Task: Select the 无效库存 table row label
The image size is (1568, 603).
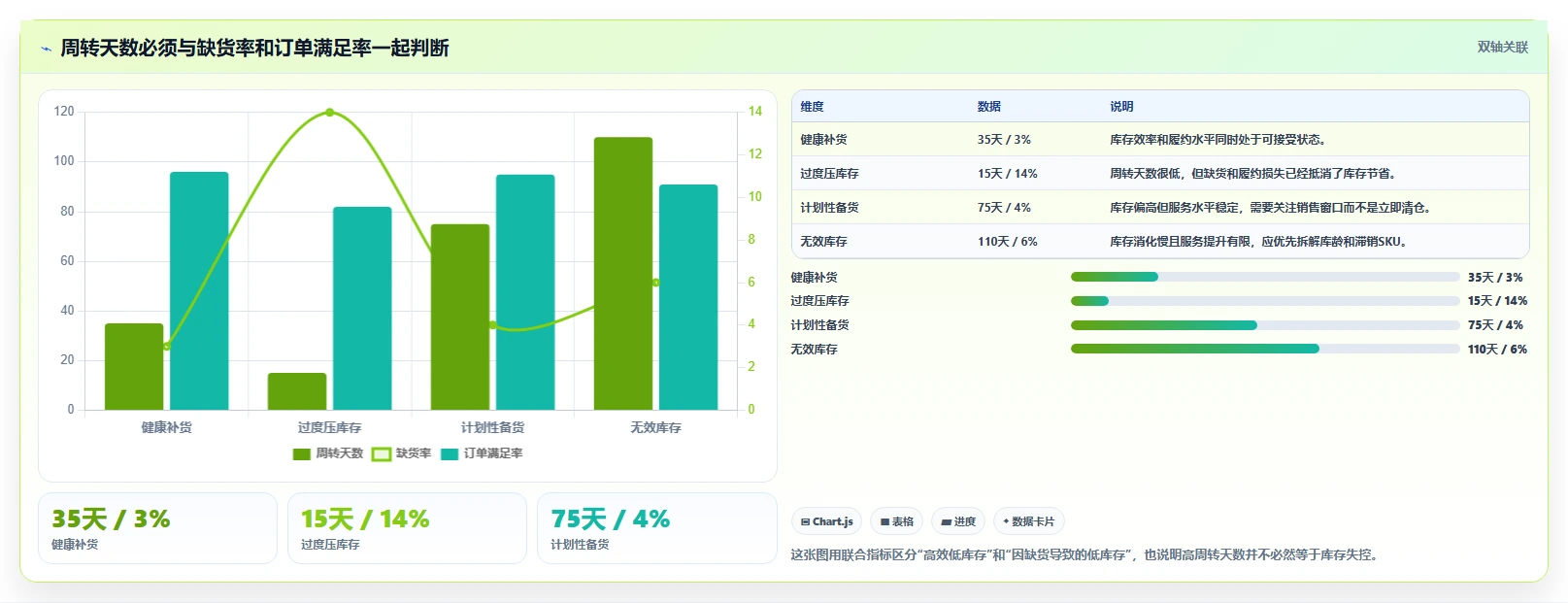Action: [823, 242]
